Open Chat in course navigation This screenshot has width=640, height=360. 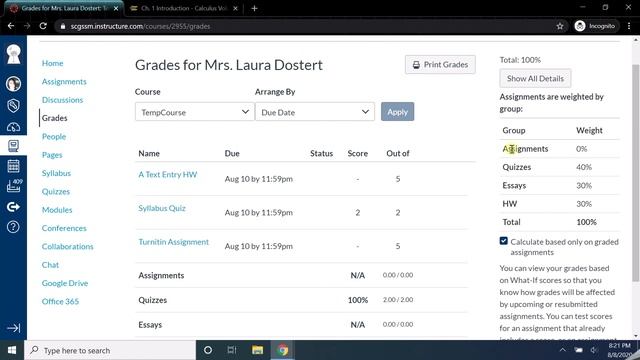click(x=50, y=265)
